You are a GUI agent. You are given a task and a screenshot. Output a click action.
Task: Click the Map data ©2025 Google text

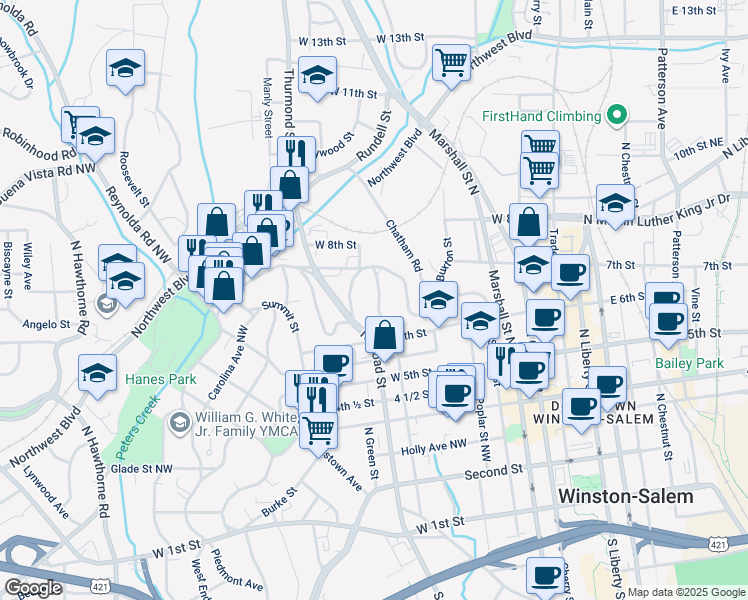click(686, 592)
